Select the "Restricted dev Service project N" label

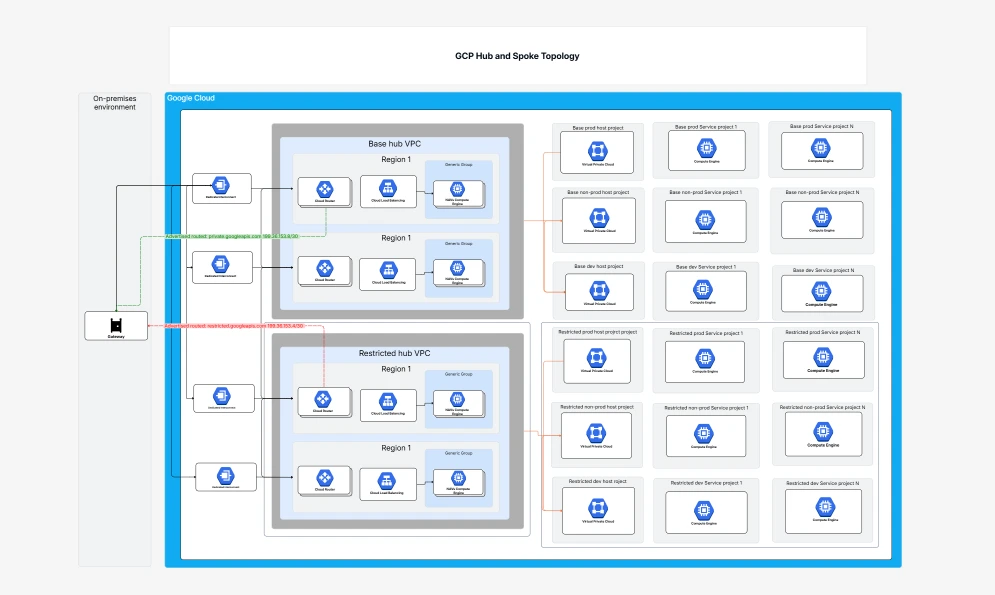pos(822,483)
